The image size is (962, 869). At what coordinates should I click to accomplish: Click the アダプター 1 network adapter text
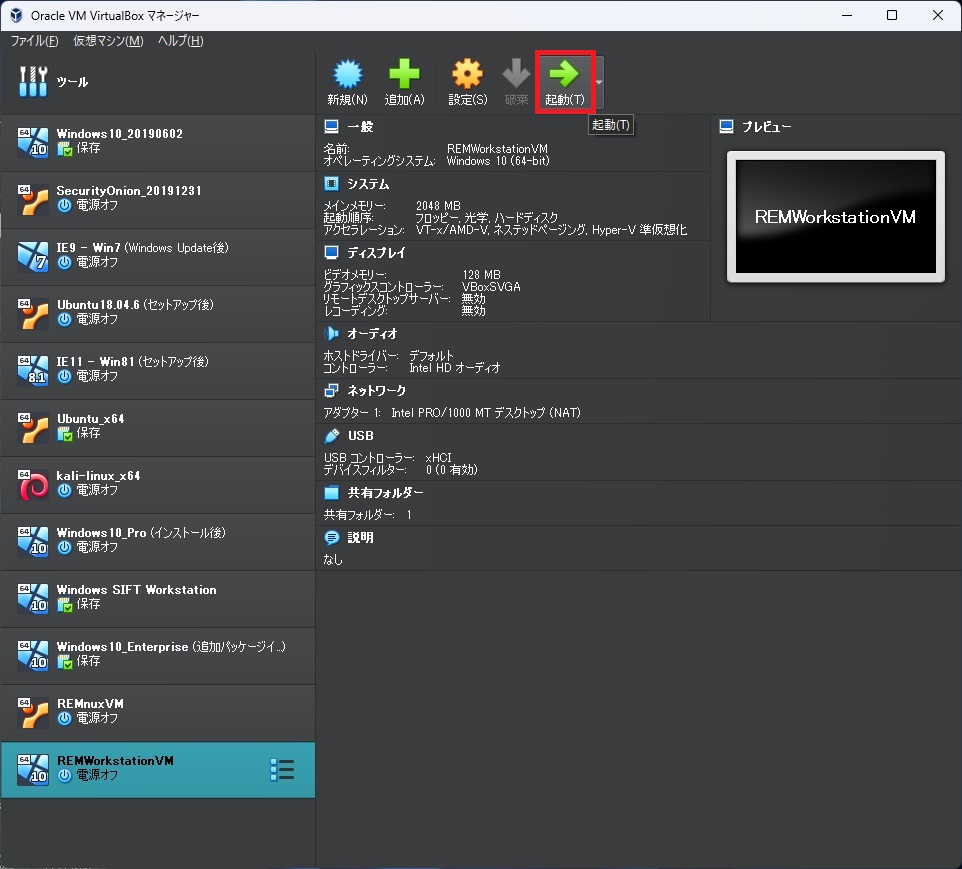point(452,413)
